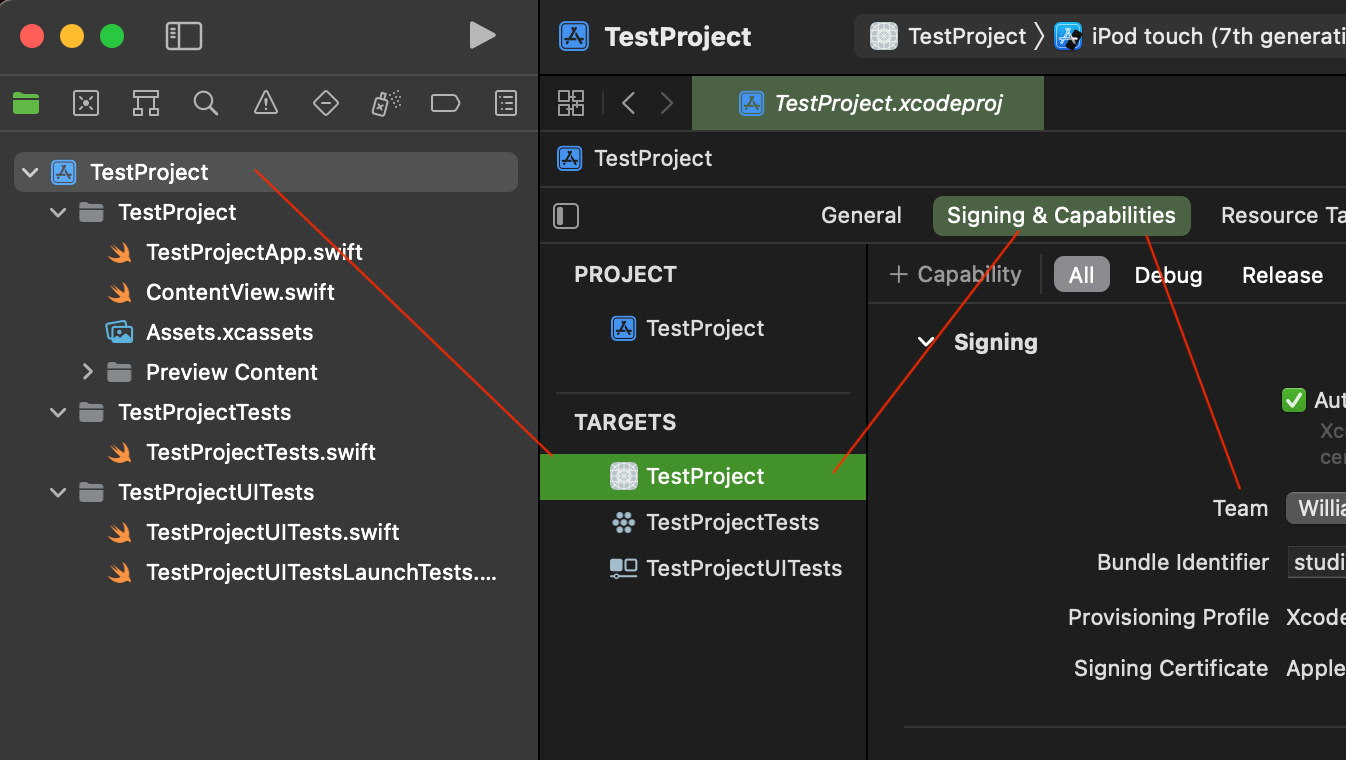Open the Issue navigator warning icon
The image size is (1346, 760).
pyautogui.click(x=265, y=103)
